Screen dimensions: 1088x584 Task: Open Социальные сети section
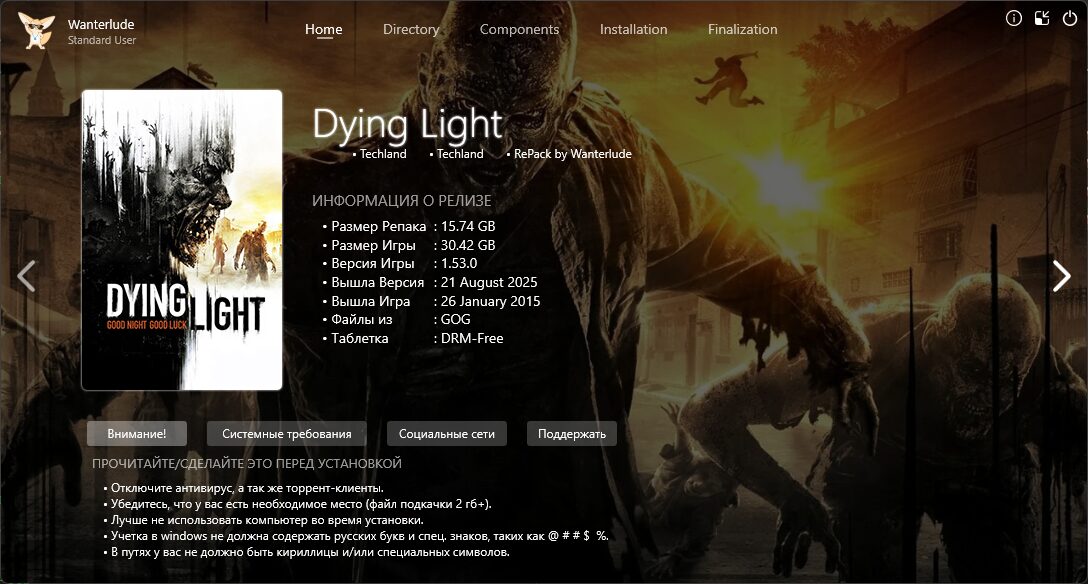point(447,433)
